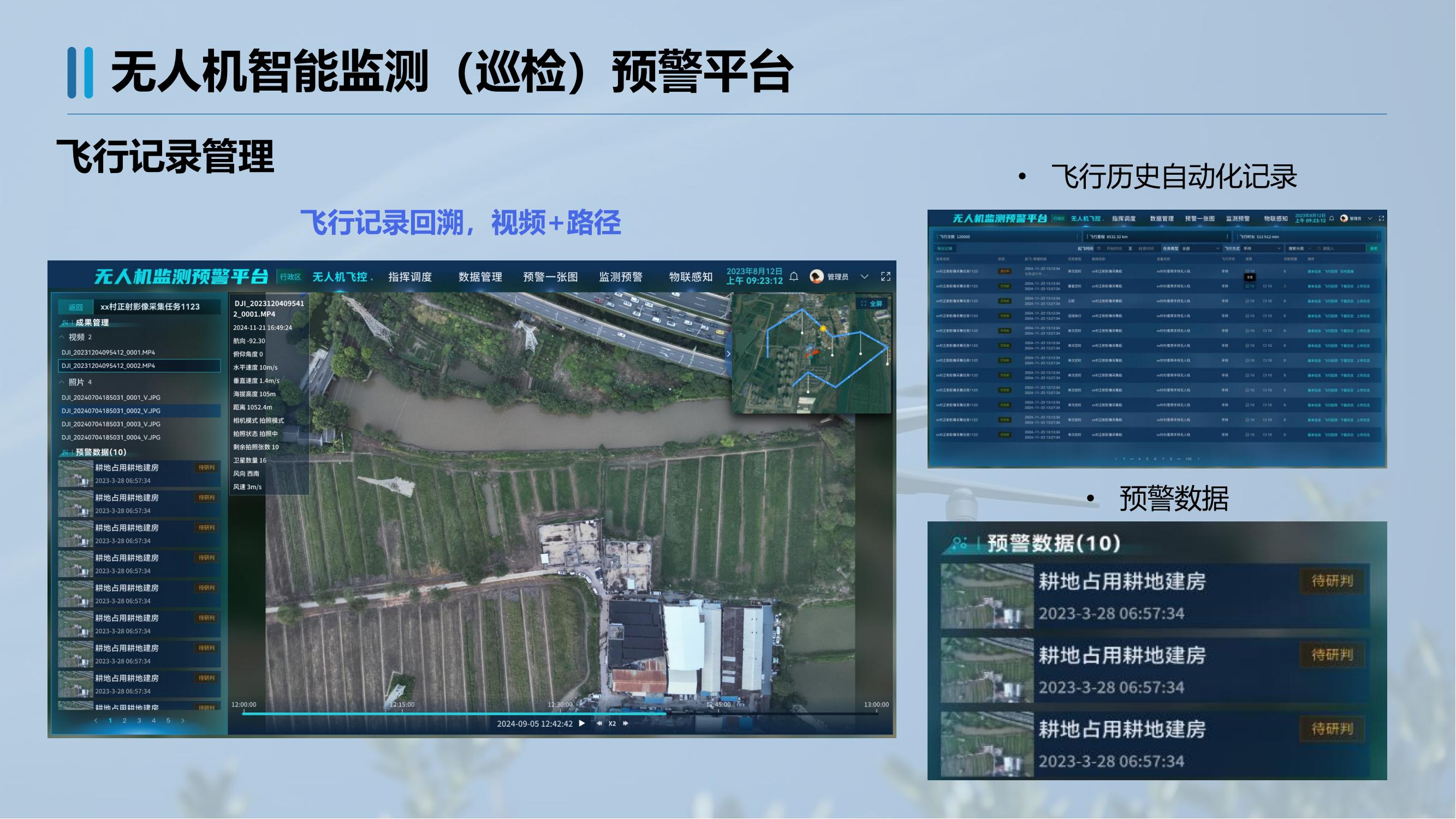Screen dimensions: 1456x819
Task: Collapse the 视频 file group
Action: point(62,337)
